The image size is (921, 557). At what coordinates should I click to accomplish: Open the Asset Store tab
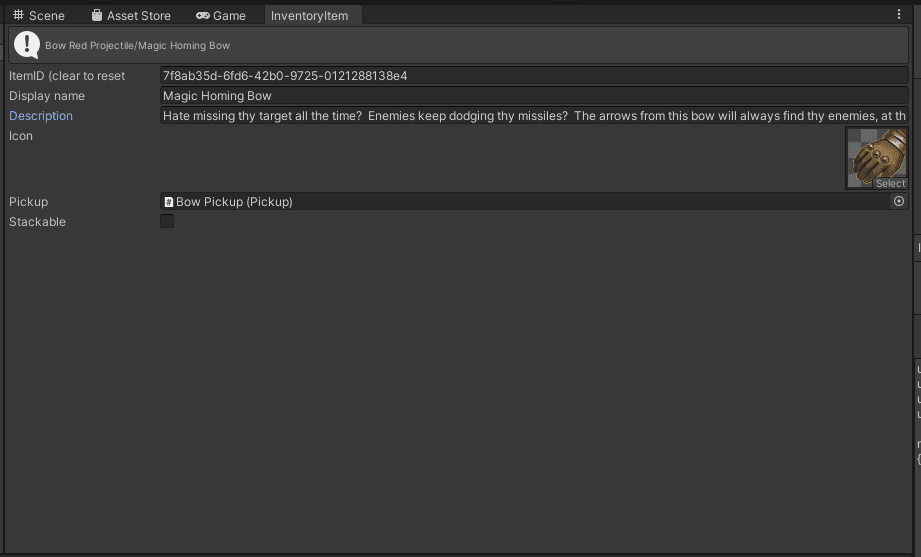(130, 16)
